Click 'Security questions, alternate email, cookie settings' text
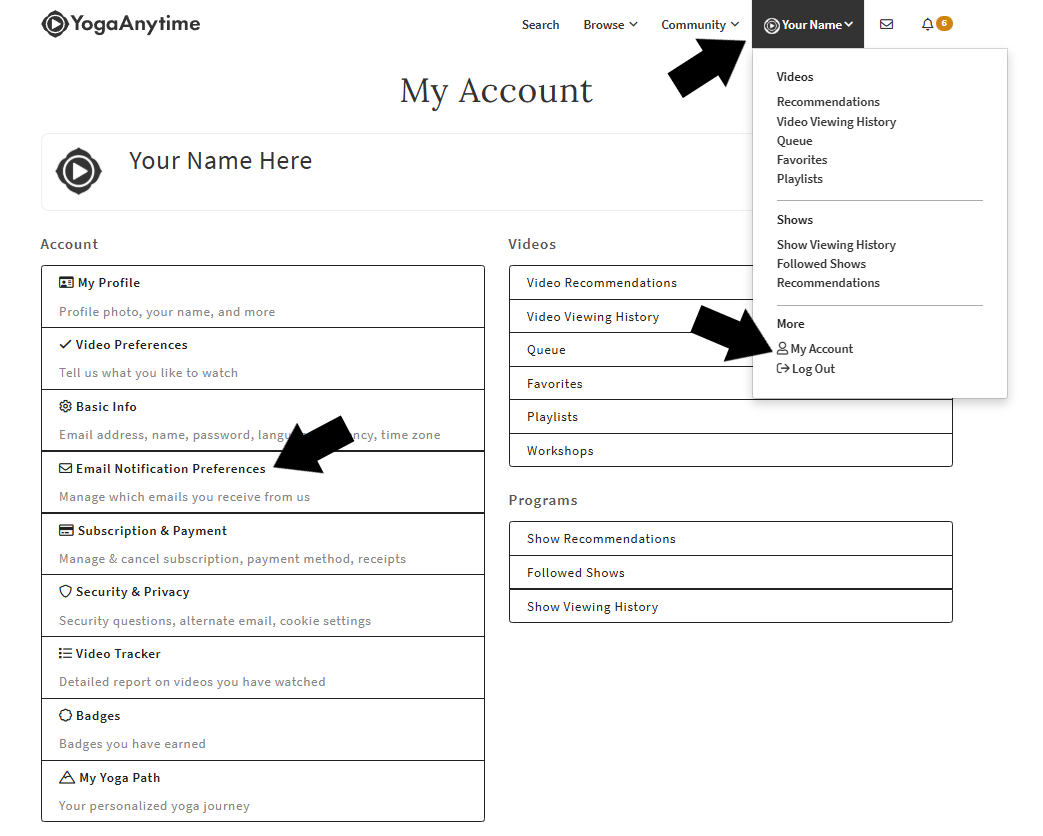1043x836 pixels. [x=215, y=621]
